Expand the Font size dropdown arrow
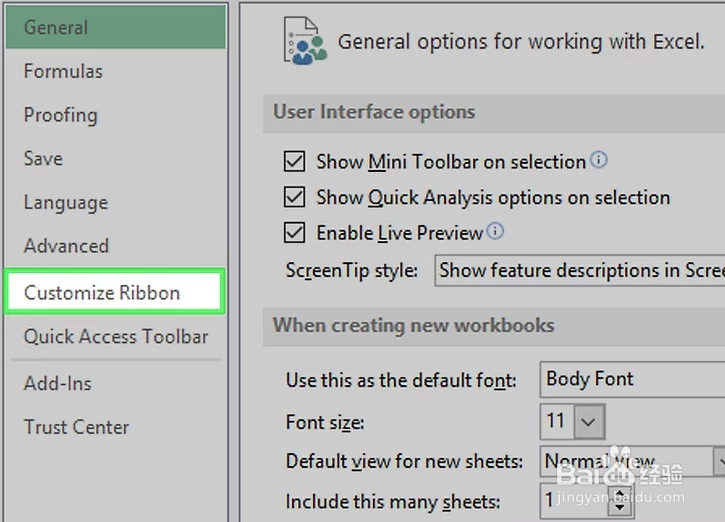 (589, 422)
